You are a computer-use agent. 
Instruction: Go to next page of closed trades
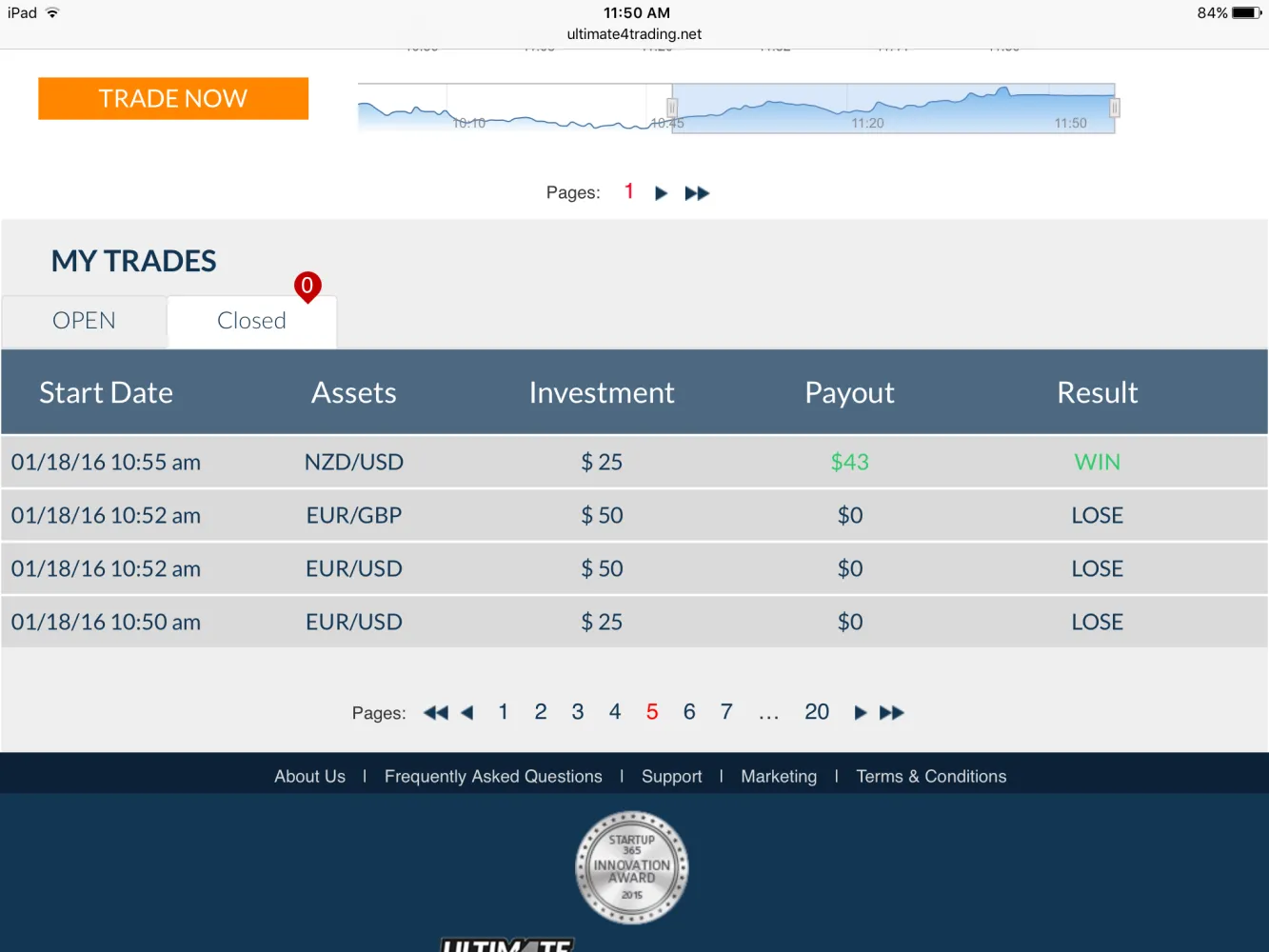coord(861,713)
